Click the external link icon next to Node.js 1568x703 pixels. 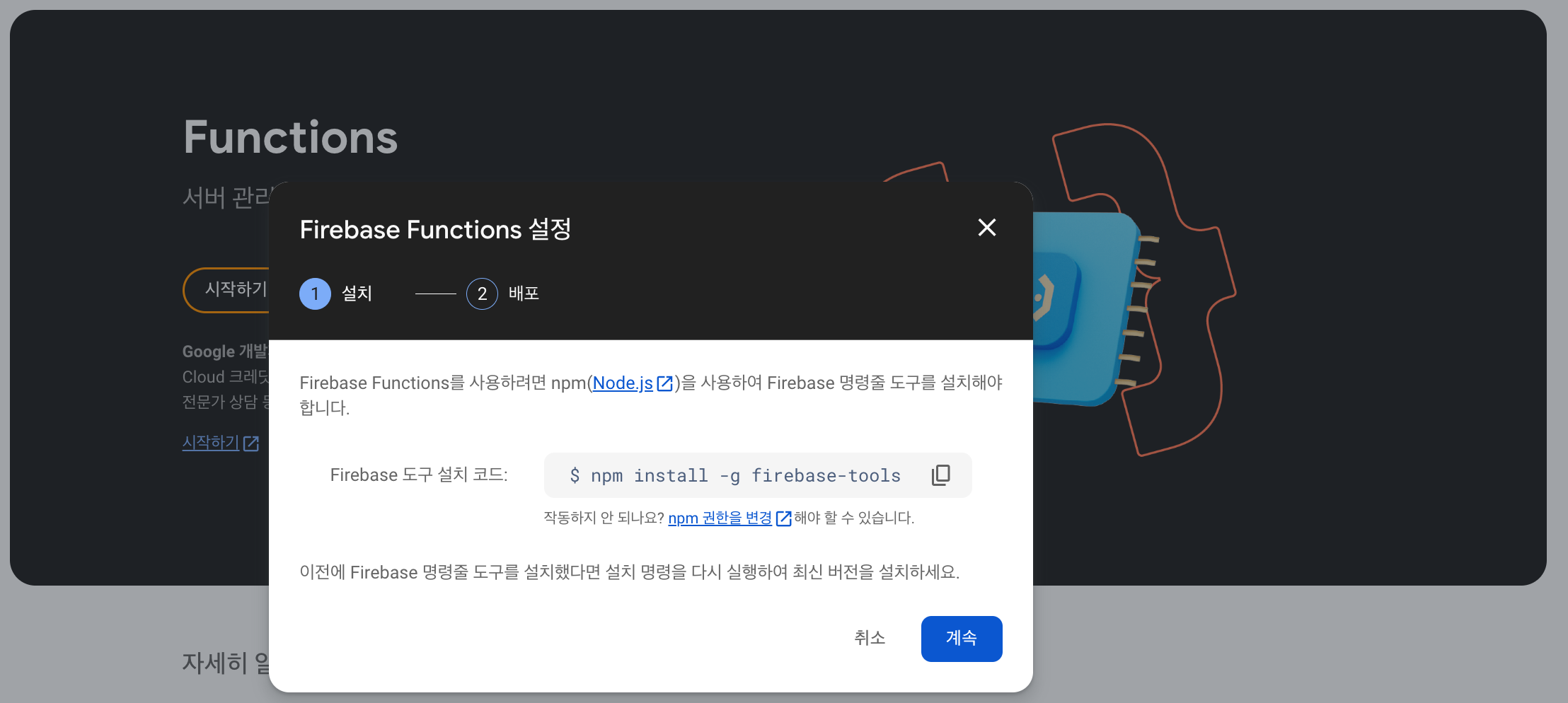(x=664, y=383)
